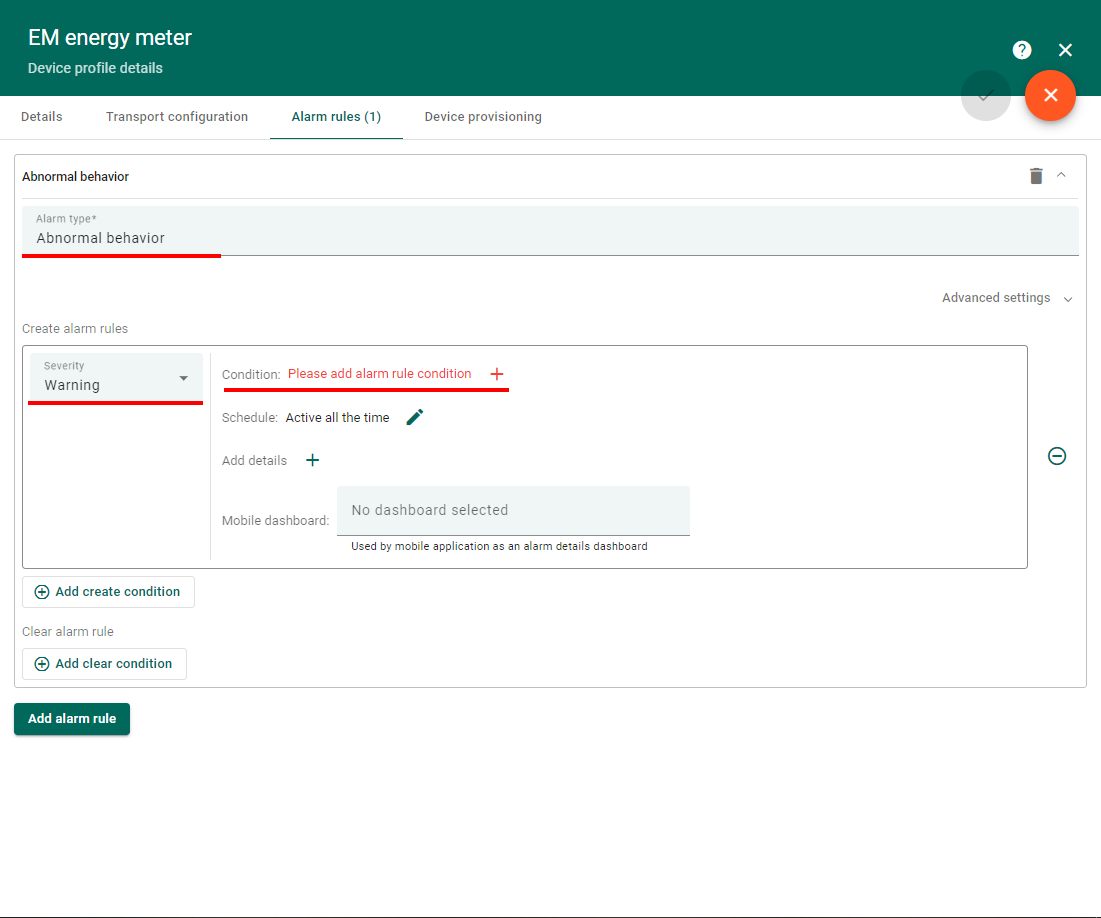Click the 'Create alarm rules' label
Image resolution: width=1101 pixels, height=918 pixels.
74,329
